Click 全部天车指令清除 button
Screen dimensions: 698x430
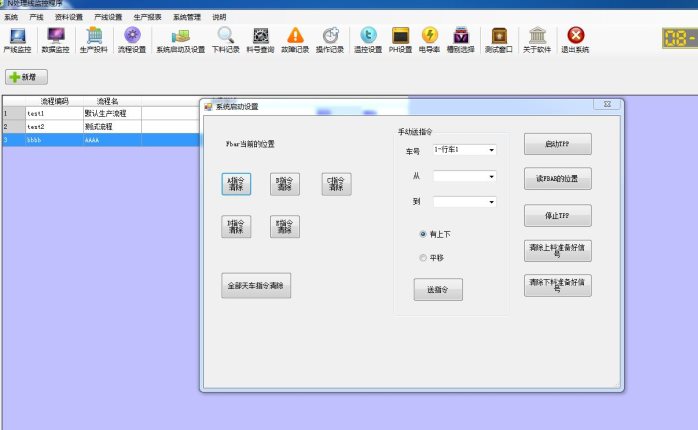coord(256,286)
